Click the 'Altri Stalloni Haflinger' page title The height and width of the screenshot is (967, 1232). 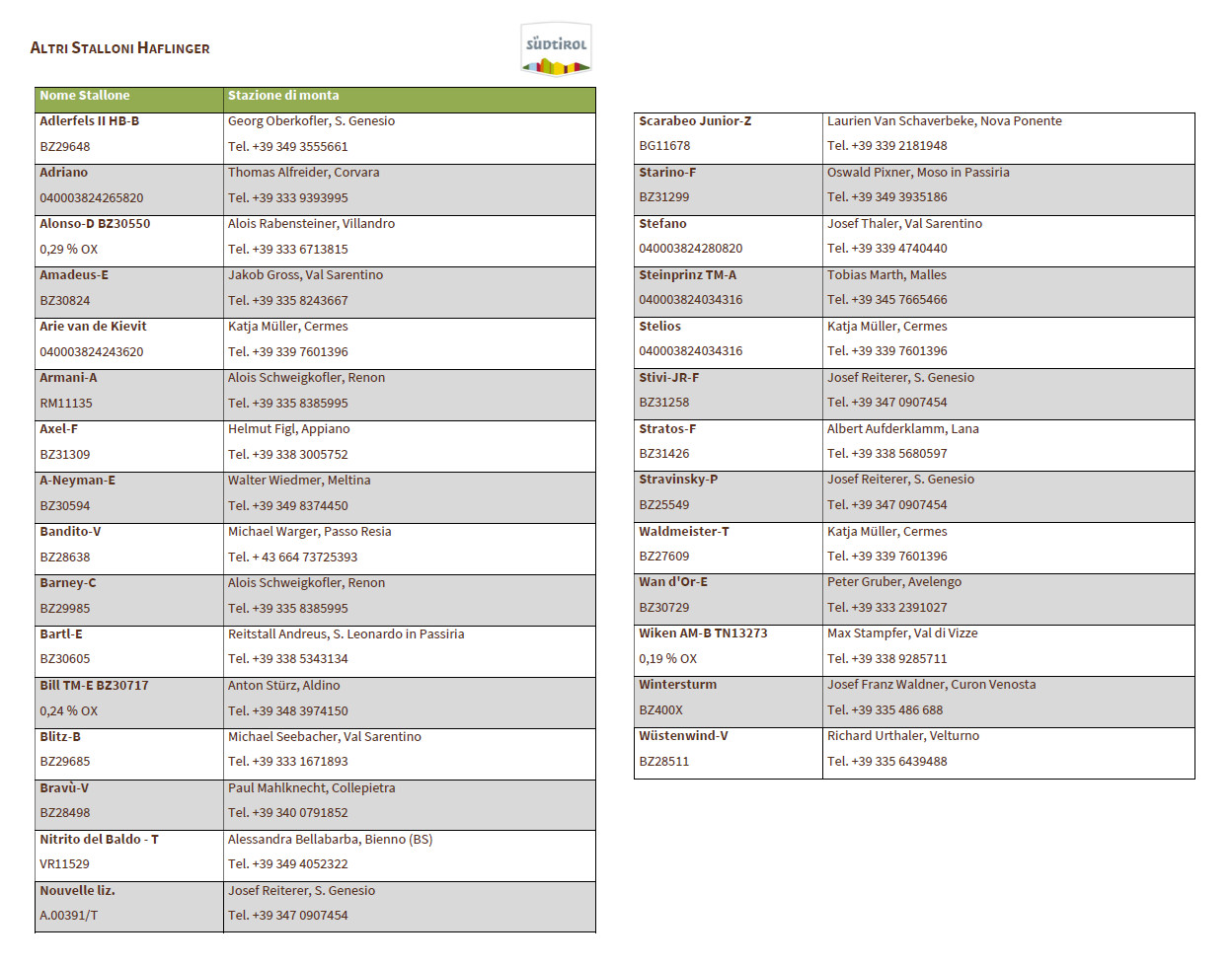point(119,48)
